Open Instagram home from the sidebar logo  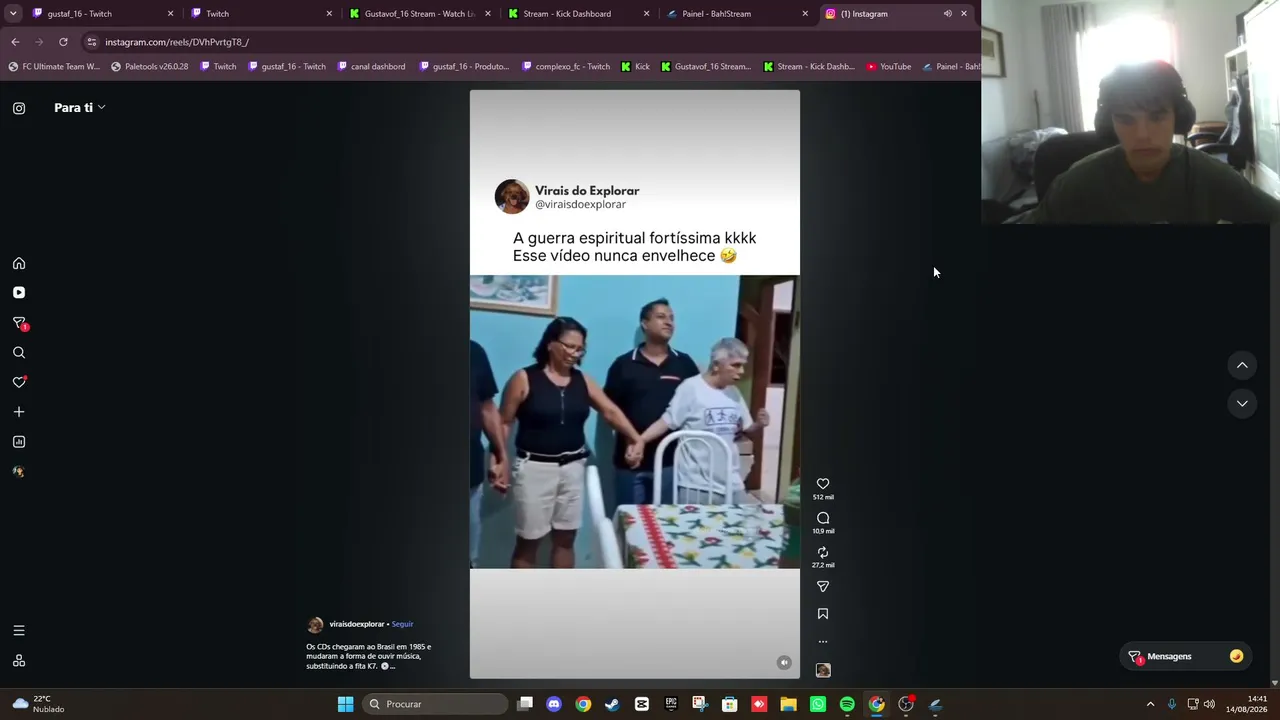(19, 108)
